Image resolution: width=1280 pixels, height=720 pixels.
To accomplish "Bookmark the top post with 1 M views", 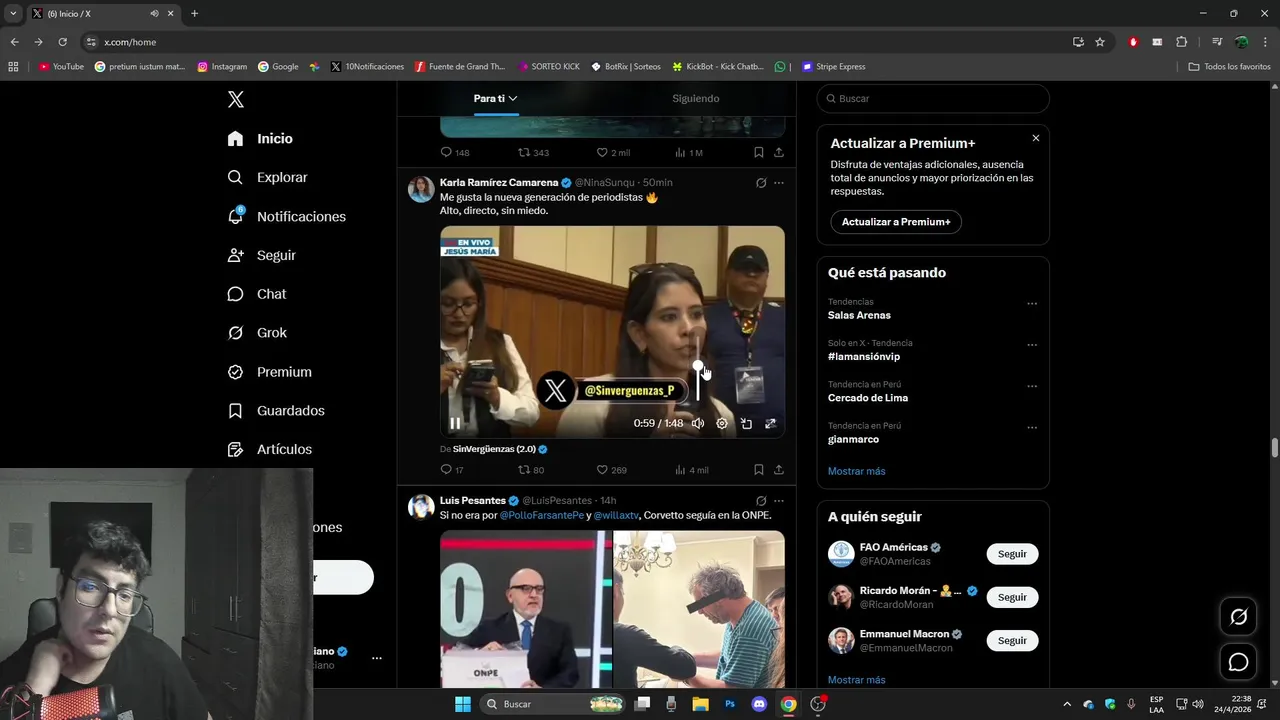I will (758, 152).
